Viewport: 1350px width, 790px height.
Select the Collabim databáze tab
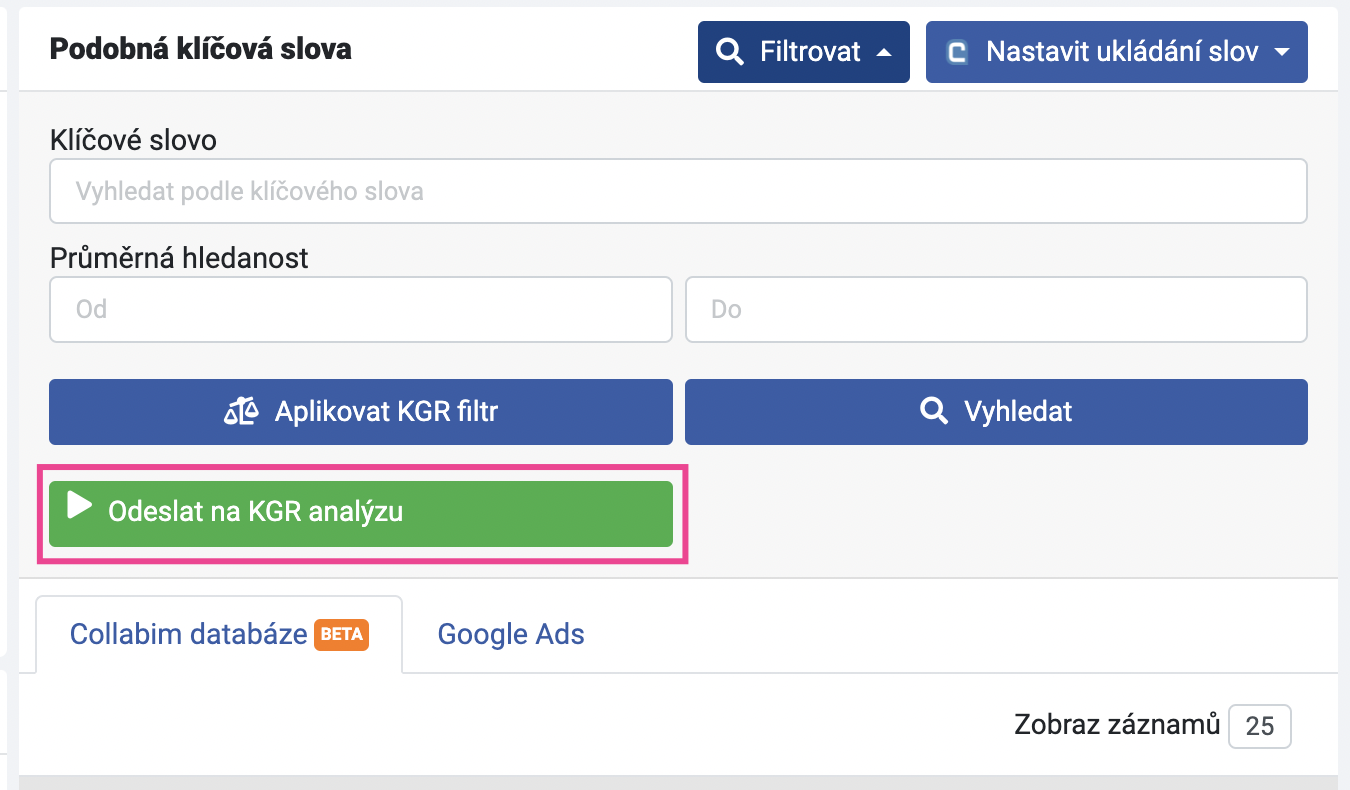pos(188,634)
